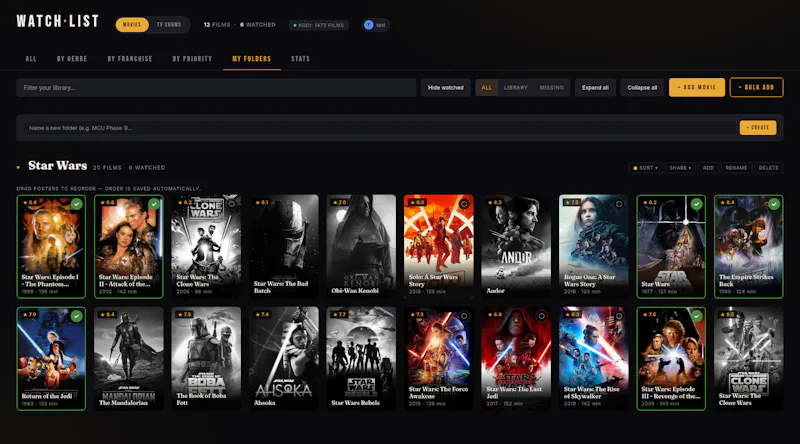This screenshot has height=444, width=800.
Task: Toggle green check on Star Wars 1977
Action: [x=696, y=204]
